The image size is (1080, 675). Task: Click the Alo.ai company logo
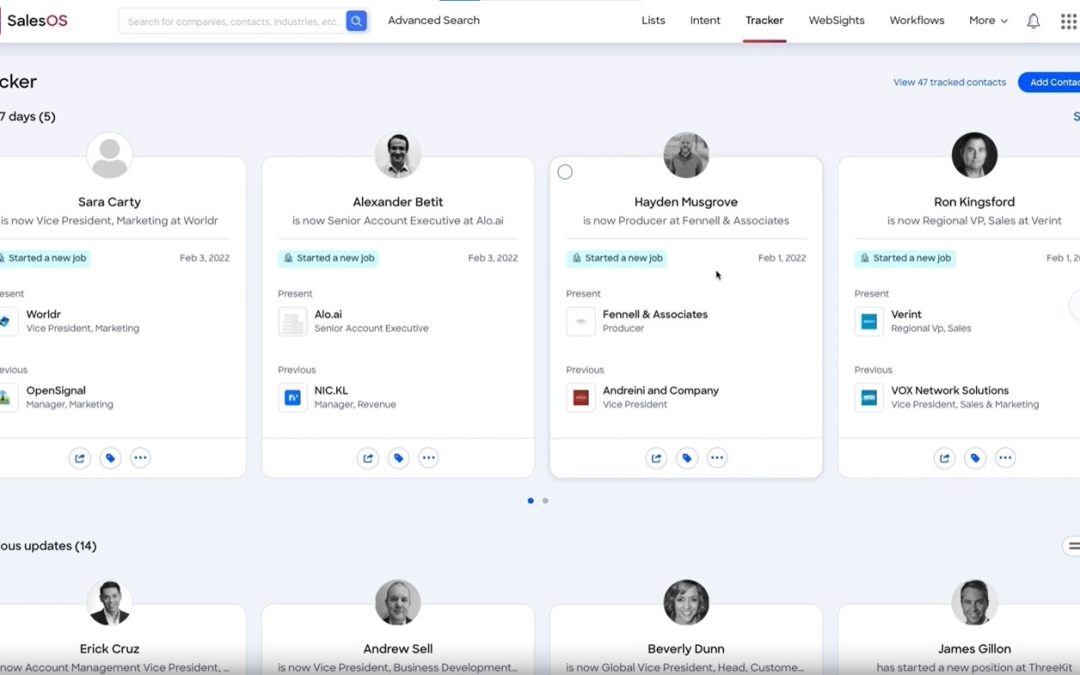[293, 321]
